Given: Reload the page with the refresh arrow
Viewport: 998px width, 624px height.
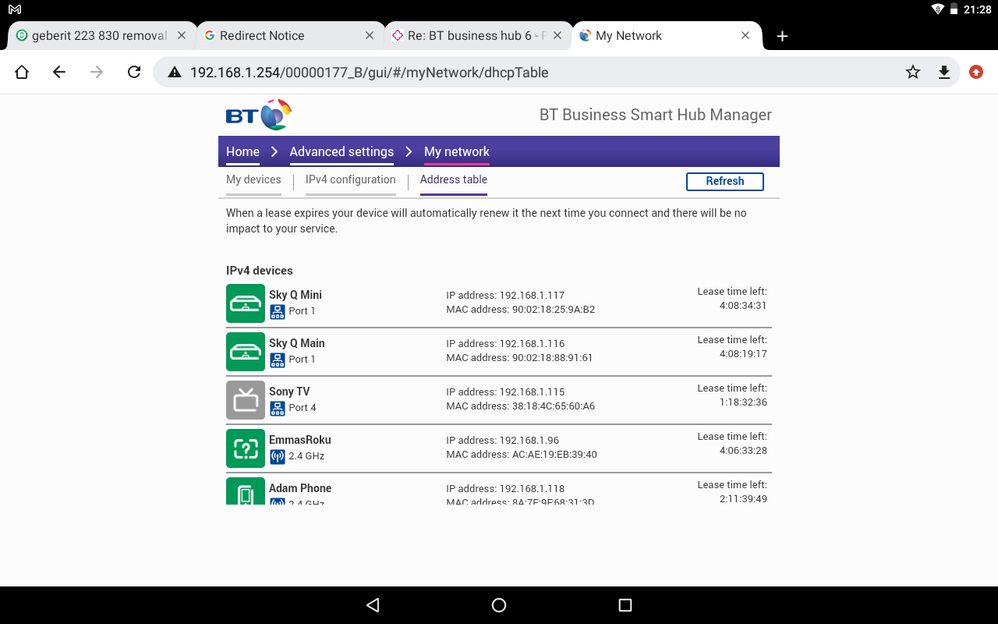Looking at the screenshot, I should click(134, 72).
